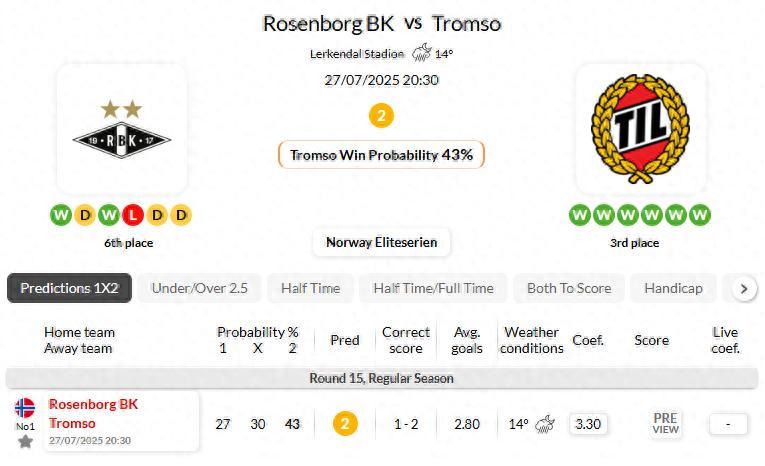
Task: Open the Half Time/Full Time tab
Action: click(433, 288)
